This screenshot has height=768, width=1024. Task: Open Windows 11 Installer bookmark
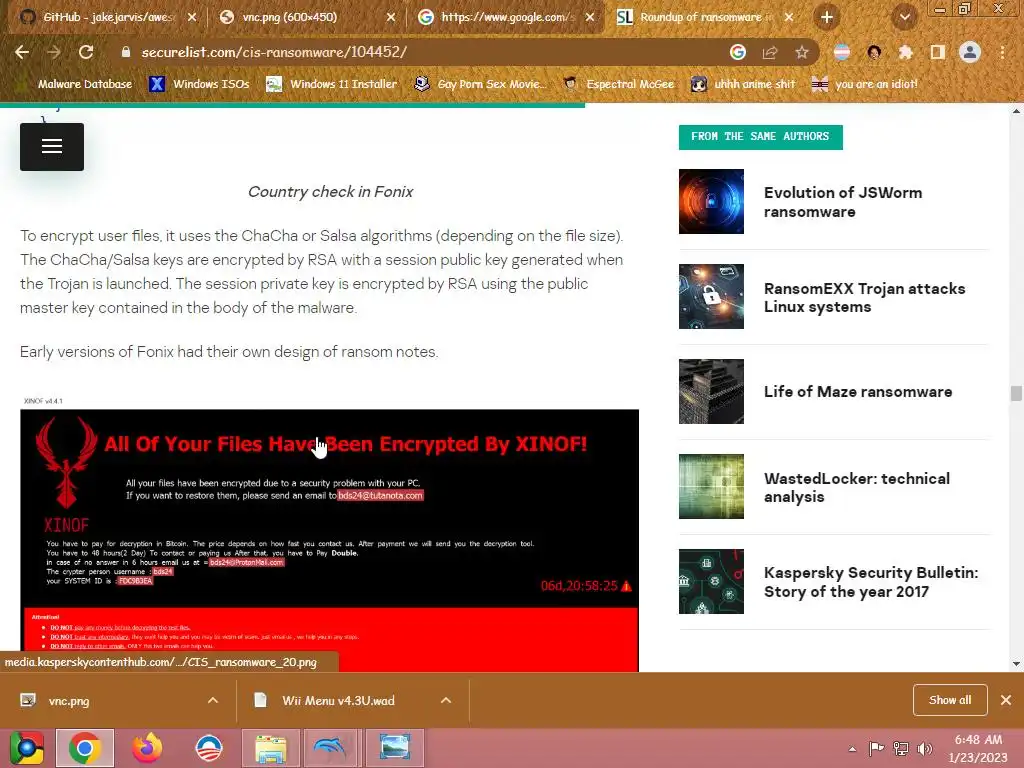tap(332, 84)
